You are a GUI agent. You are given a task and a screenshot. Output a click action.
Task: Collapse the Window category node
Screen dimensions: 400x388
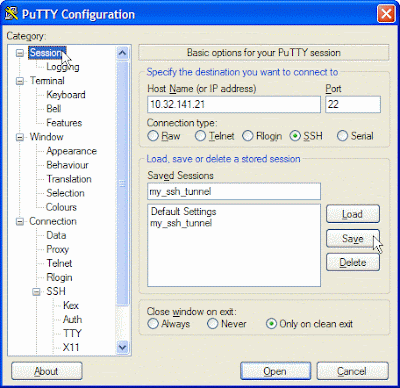tap(20, 137)
